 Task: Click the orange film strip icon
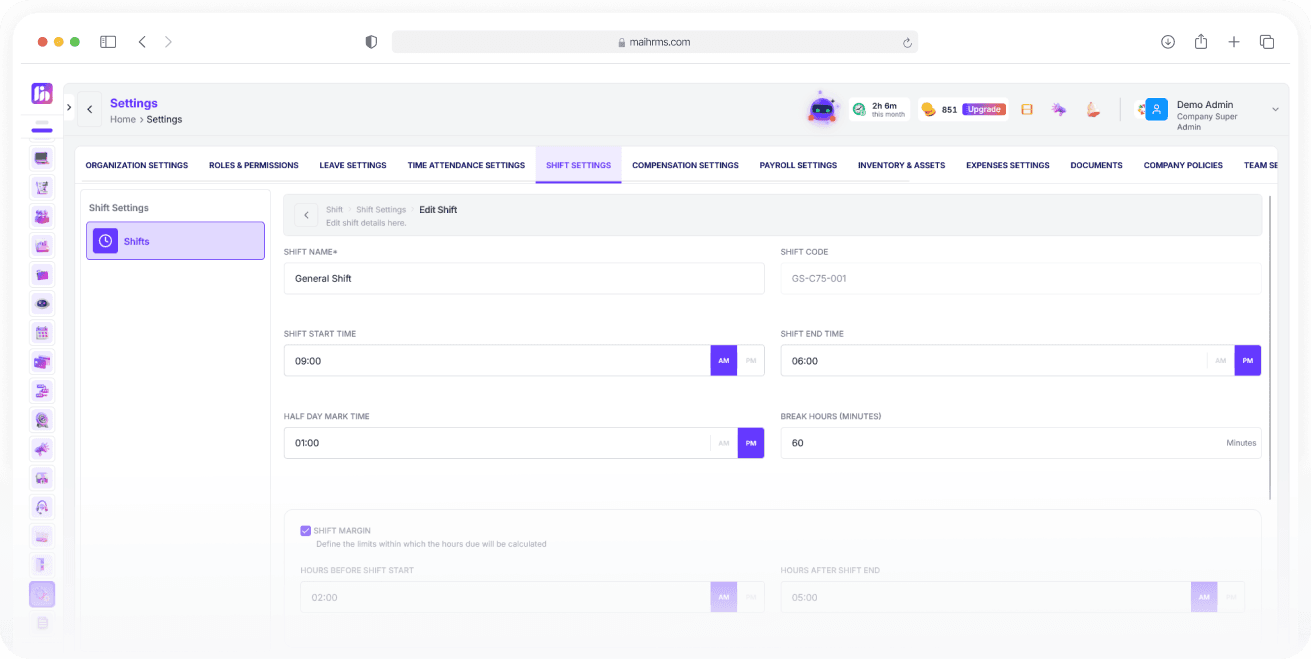coord(1027,109)
